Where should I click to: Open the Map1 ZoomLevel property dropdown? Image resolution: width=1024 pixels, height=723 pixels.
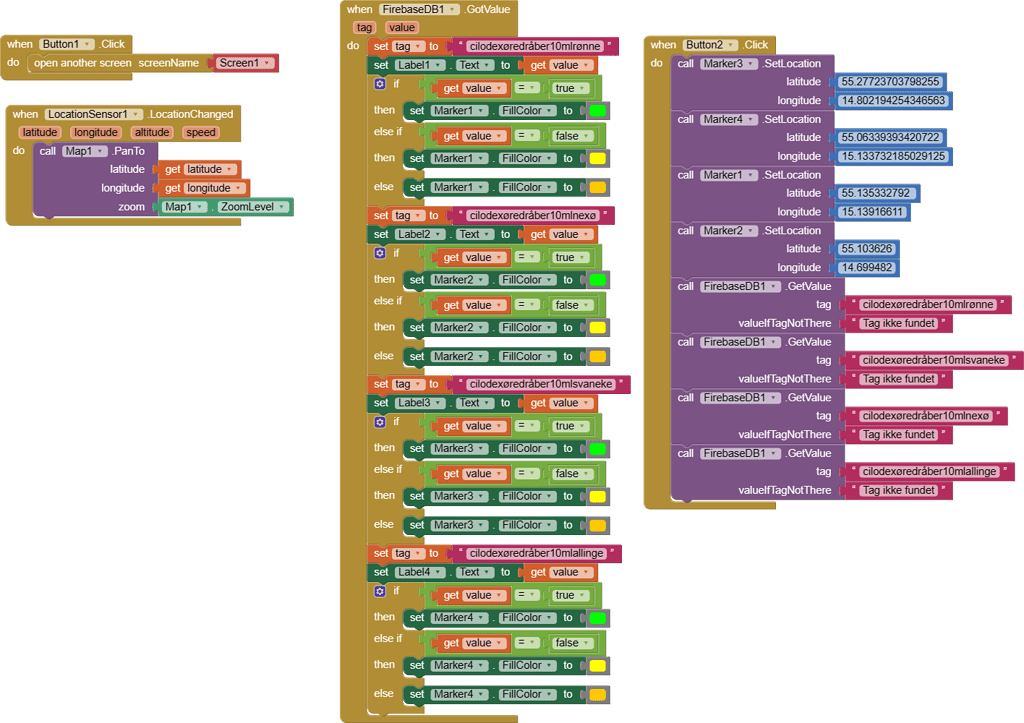click(282, 207)
